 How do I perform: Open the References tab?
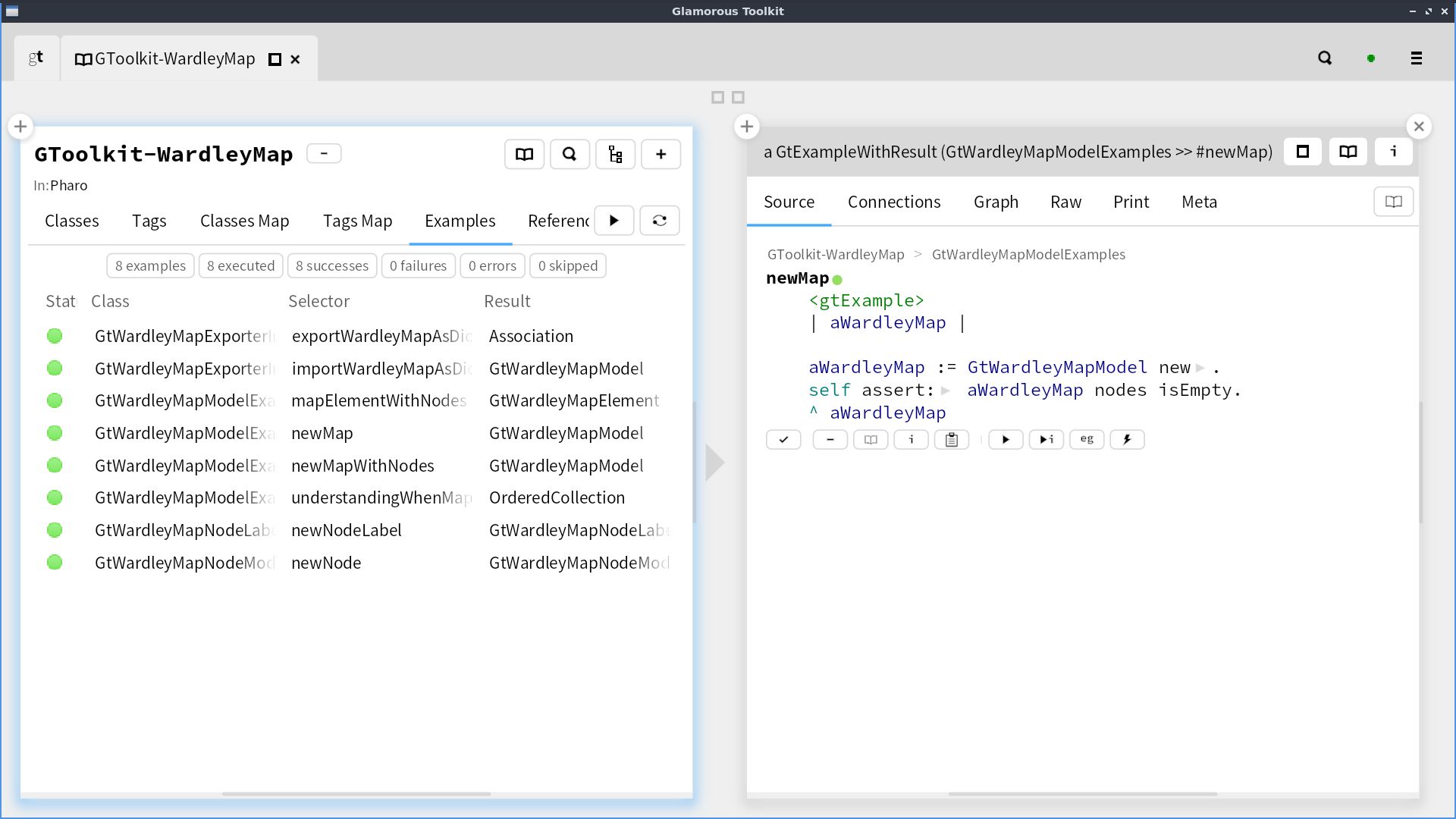pyautogui.click(x=558, y=221)
